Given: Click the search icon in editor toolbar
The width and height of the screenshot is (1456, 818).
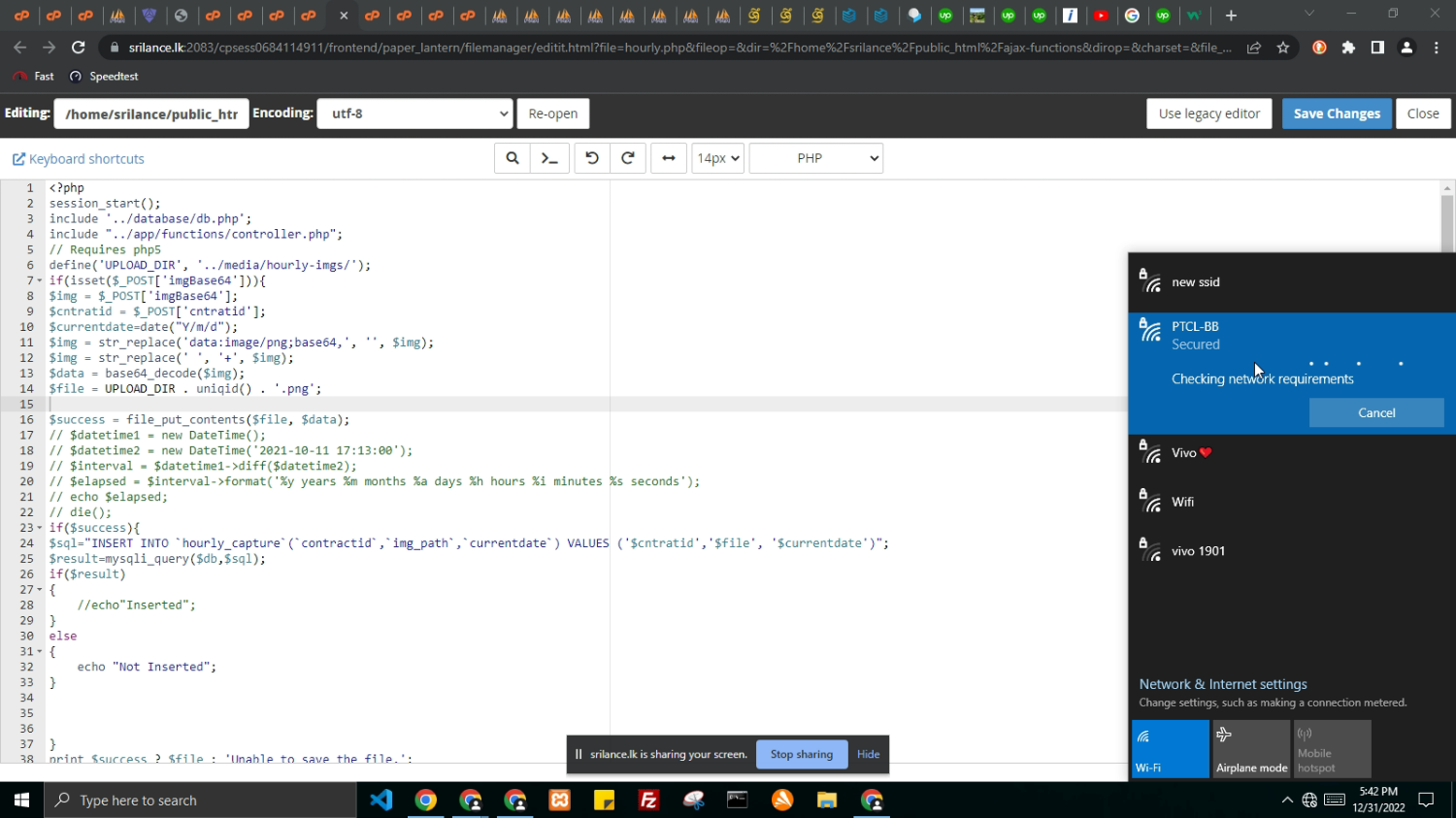Looking at the screenshot, I should (512, 158).
